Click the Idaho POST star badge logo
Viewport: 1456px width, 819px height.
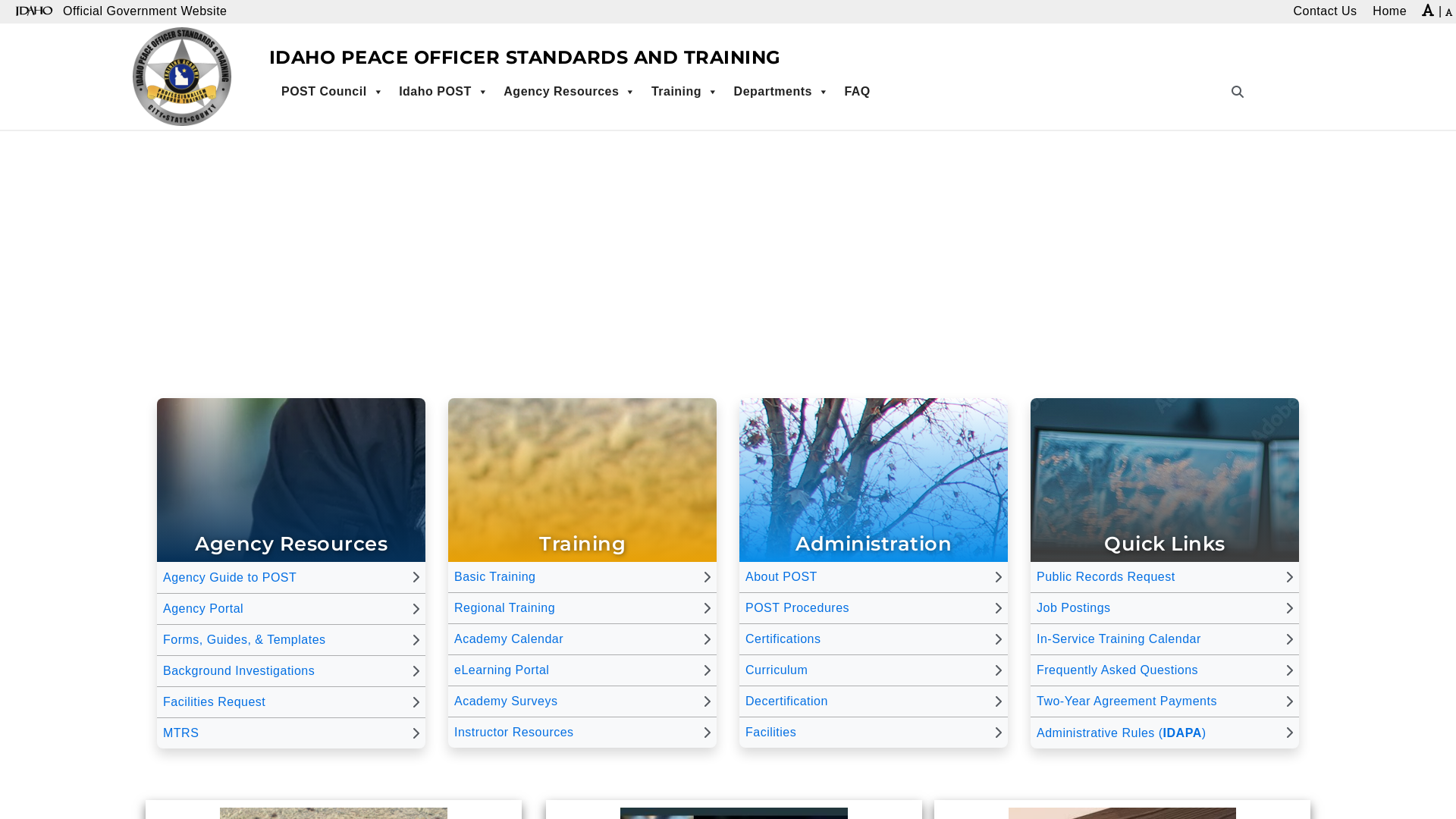[182, 77]
